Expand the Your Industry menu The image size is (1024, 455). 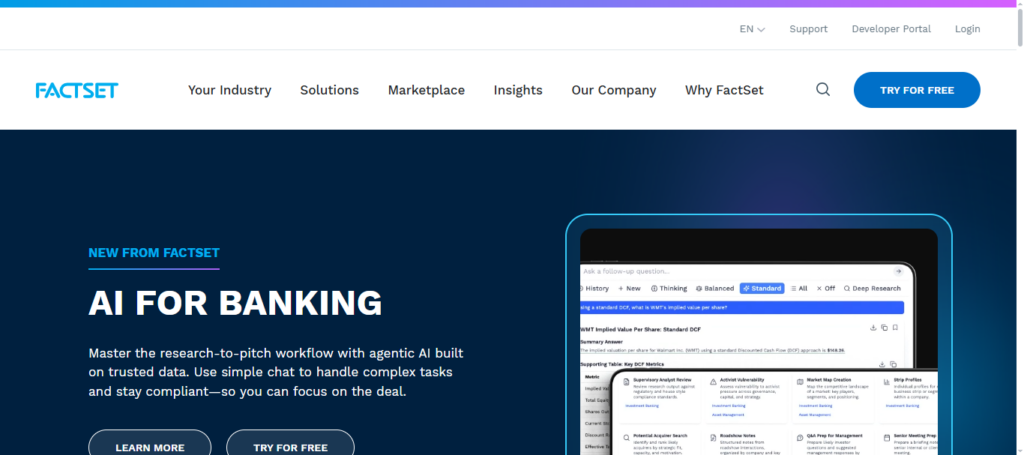pos(229,90)
